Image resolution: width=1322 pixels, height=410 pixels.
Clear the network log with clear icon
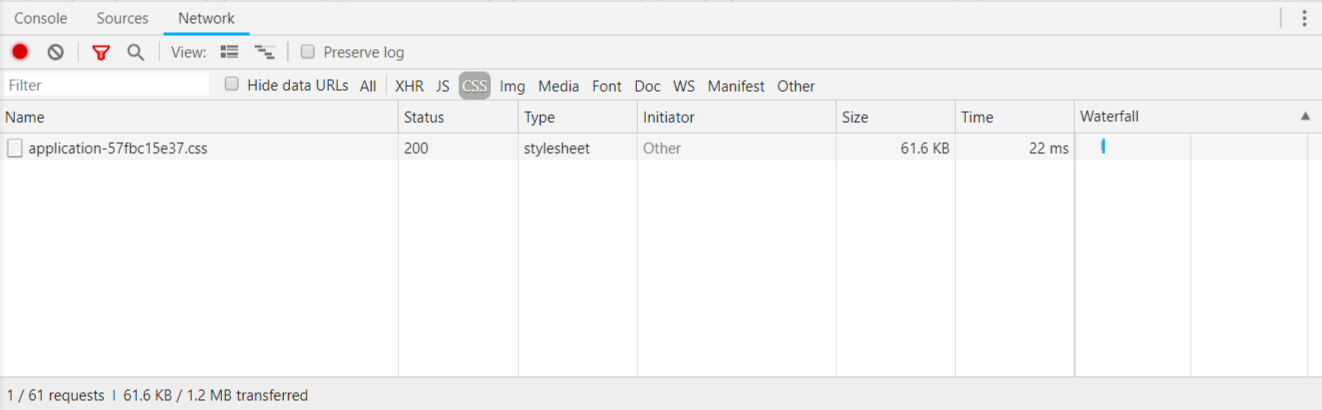point(56,52)
